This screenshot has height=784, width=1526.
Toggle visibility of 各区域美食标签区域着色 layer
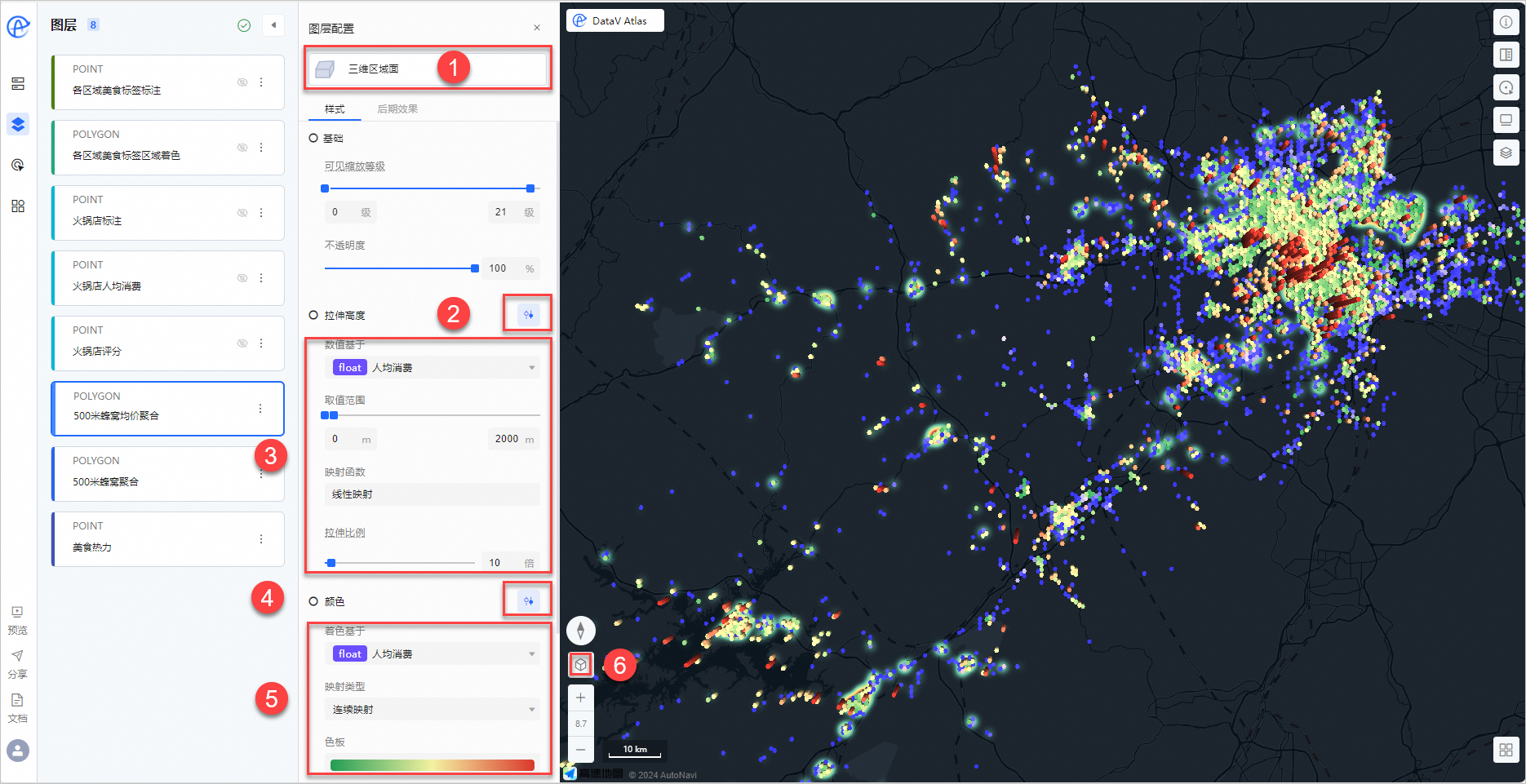pos(242,148)
